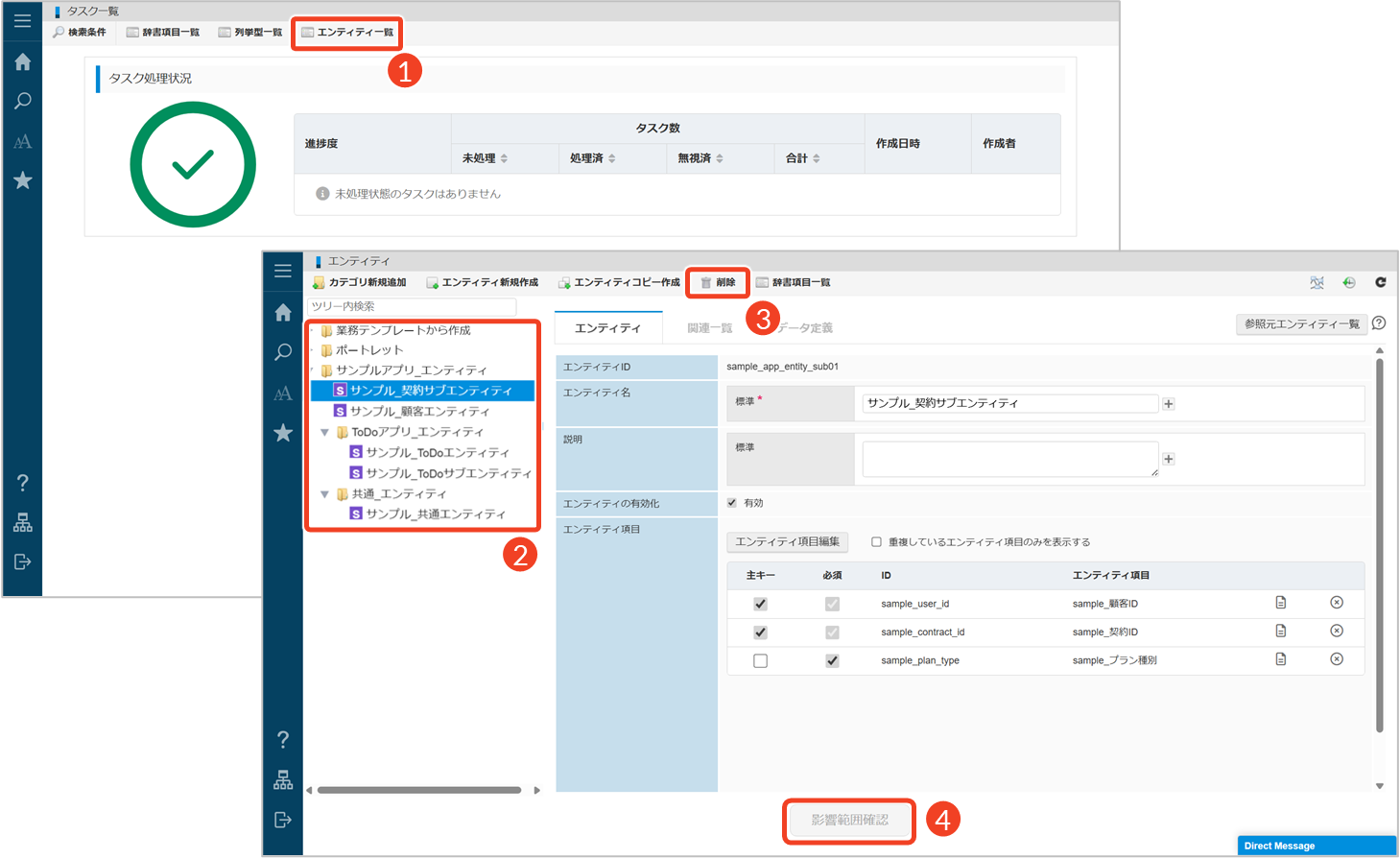Uncheck the 有効 entity enabled checkbox

[x=732, y=503]
